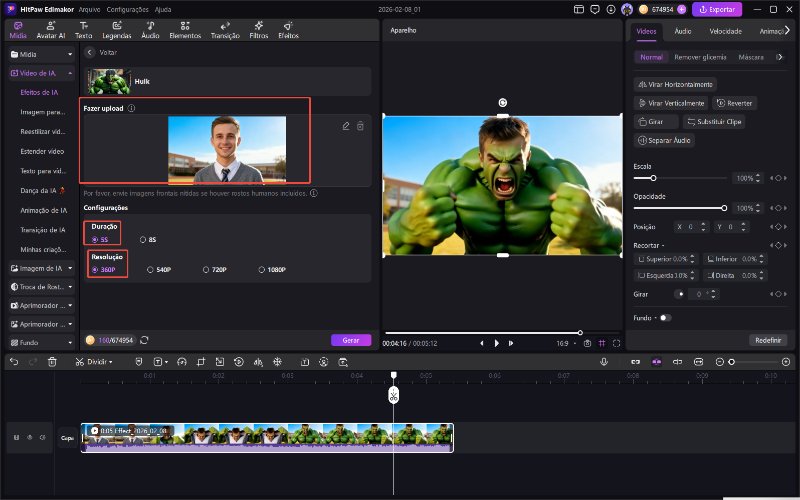Image resolution: width=800 pixels, height=500 pixels.
Task: Open the user avatar profile in title bar
Action: point(627,9)
